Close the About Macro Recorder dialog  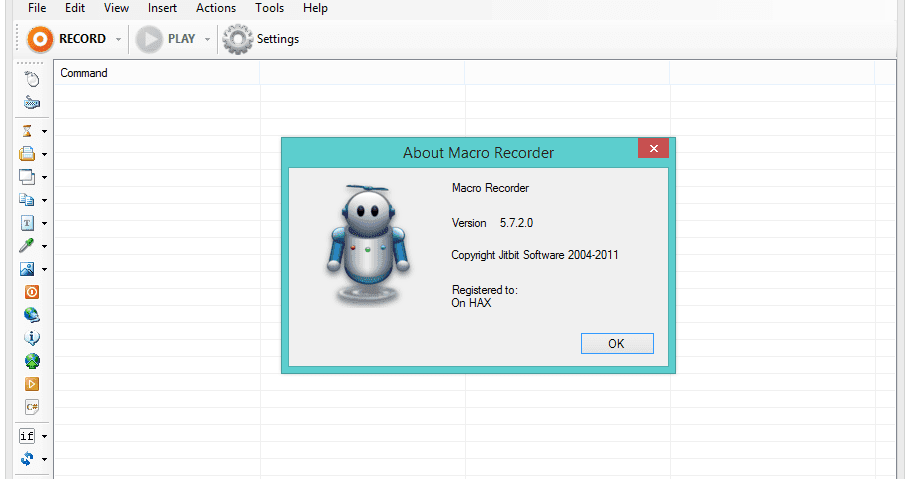(654, 148)
